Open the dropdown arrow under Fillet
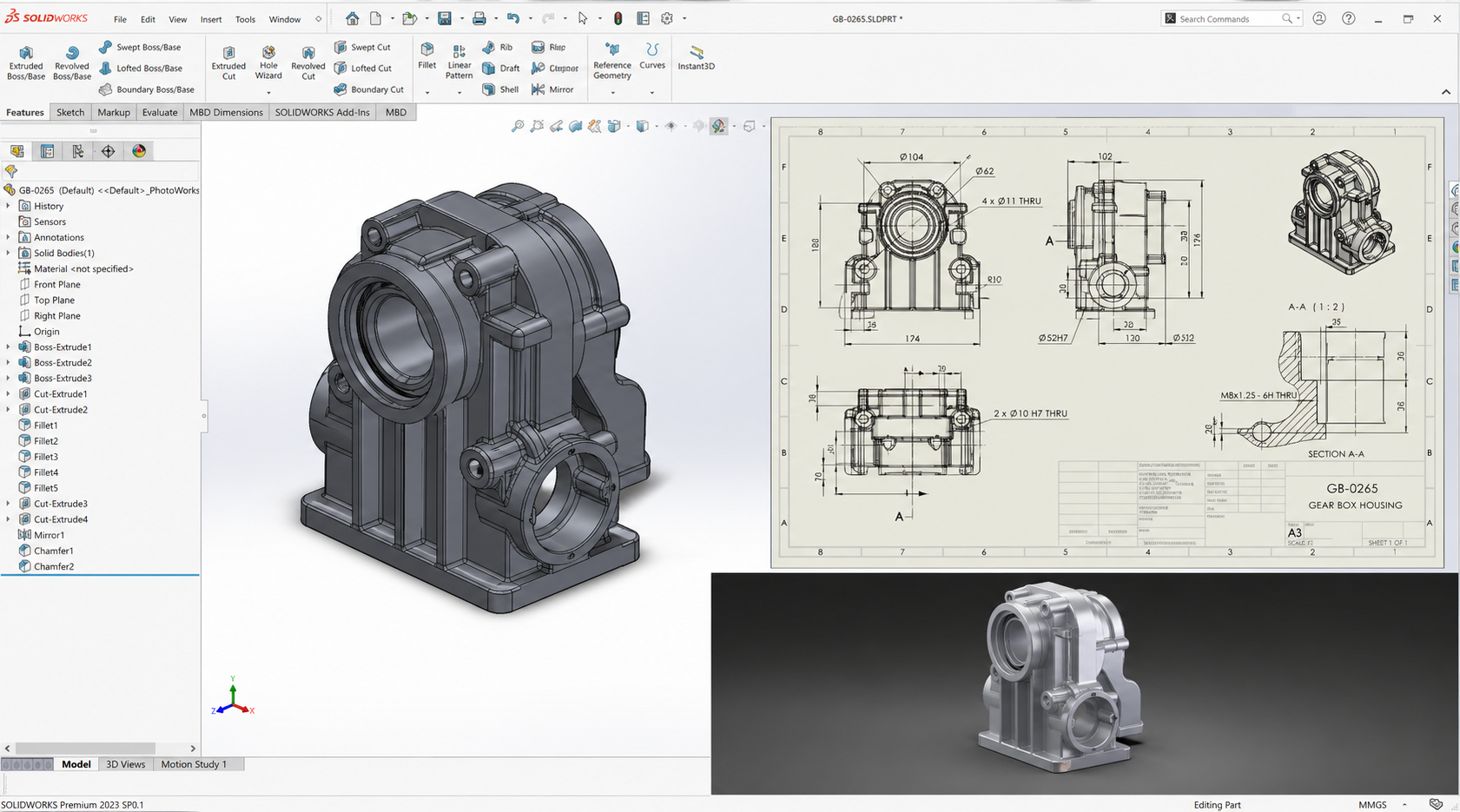This screenshot has width=1460, height=812. [426, 92]
